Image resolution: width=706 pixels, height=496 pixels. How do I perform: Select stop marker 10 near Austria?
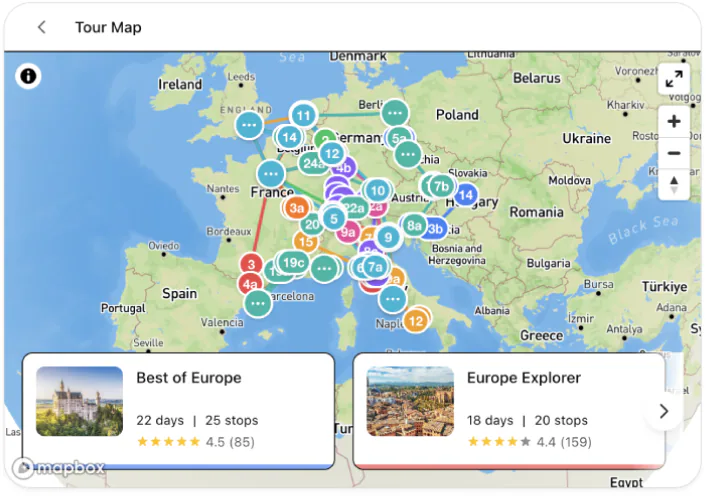tap(377, 191)
